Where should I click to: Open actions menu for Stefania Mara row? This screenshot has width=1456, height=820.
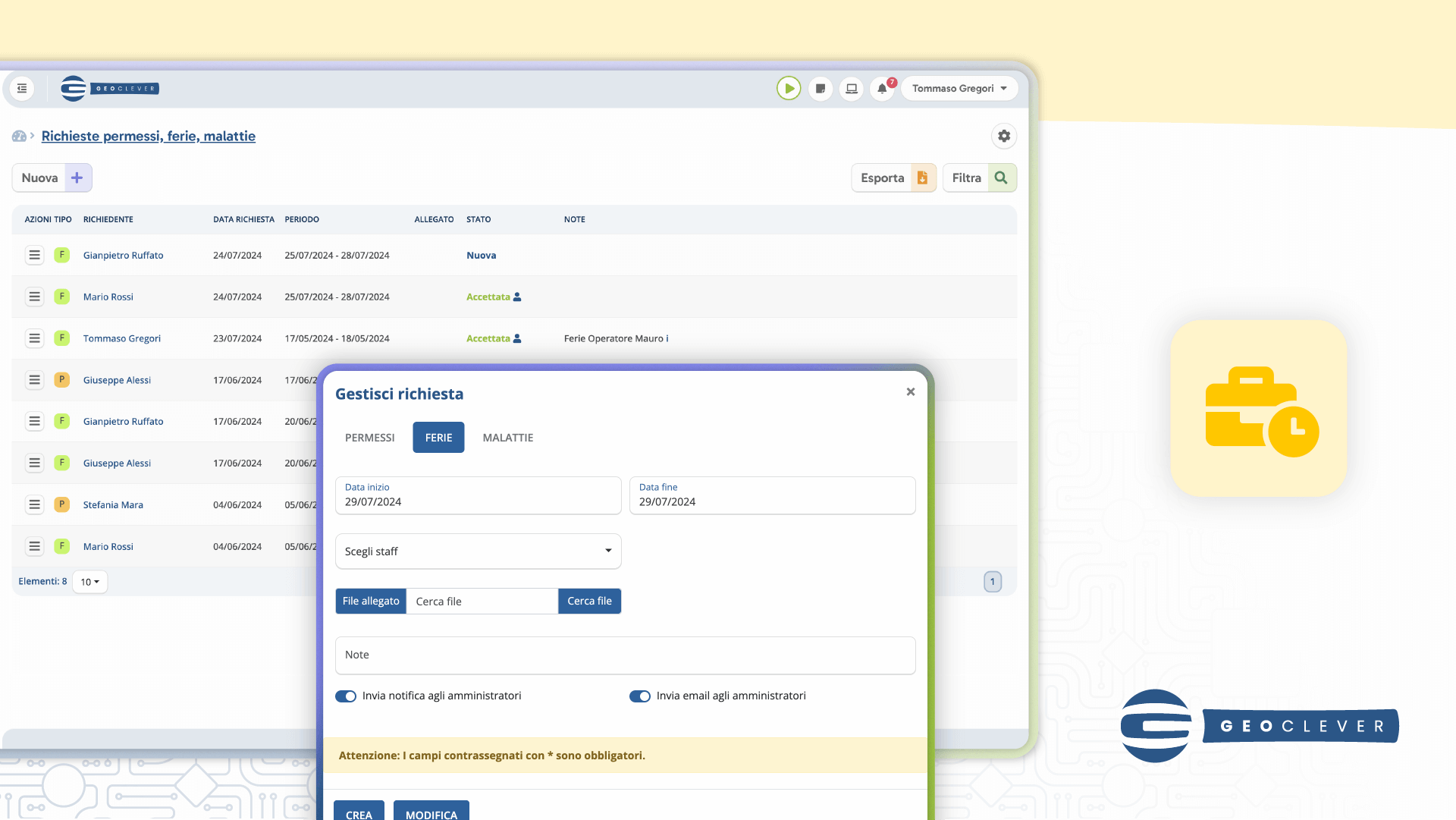(34, 505)
